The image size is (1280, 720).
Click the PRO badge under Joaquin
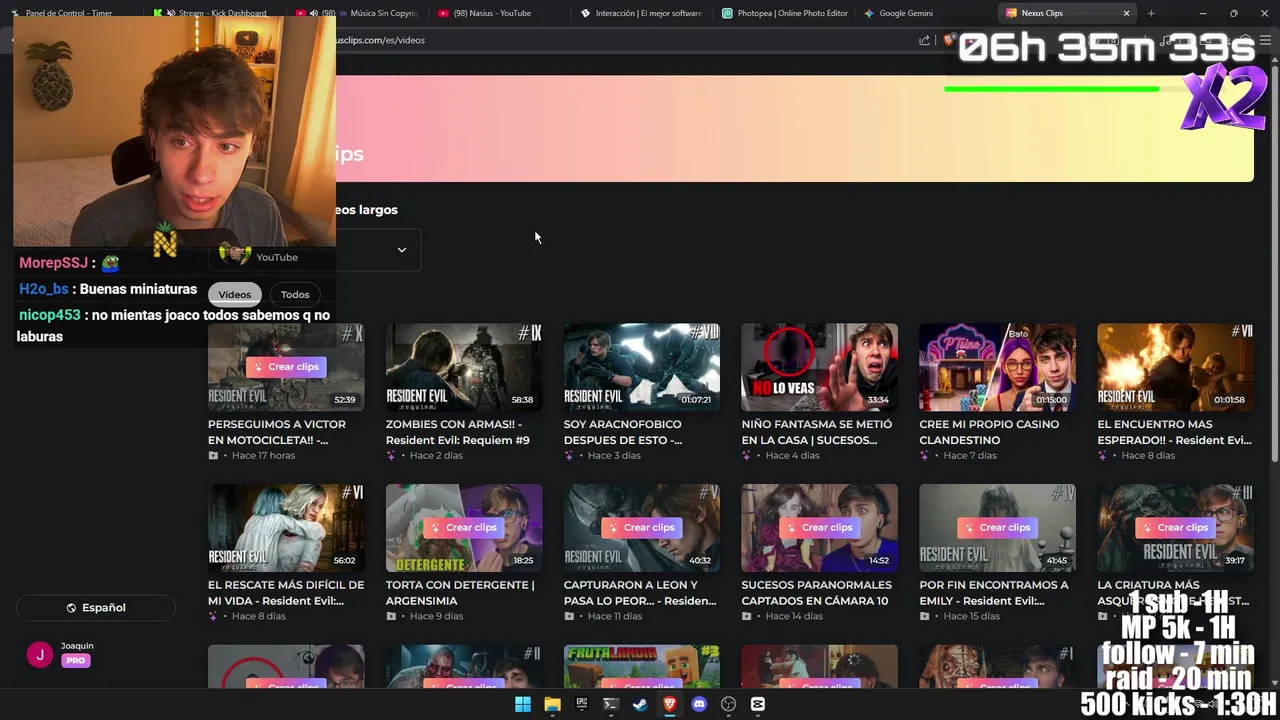[76, 661]
